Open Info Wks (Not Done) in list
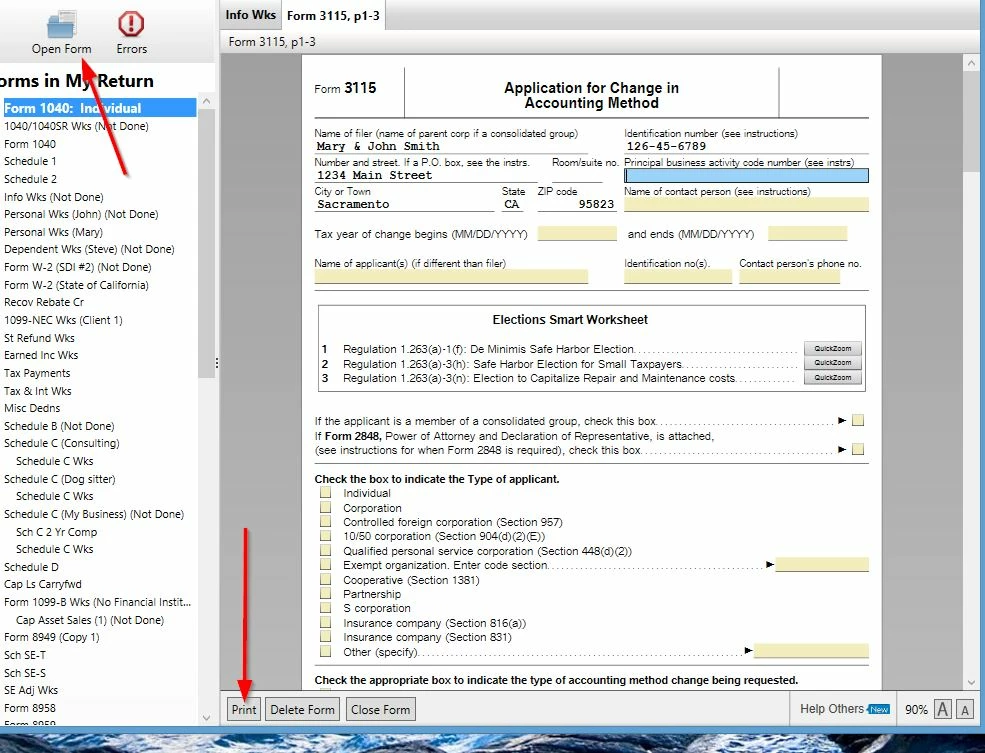 click(53, 197)
